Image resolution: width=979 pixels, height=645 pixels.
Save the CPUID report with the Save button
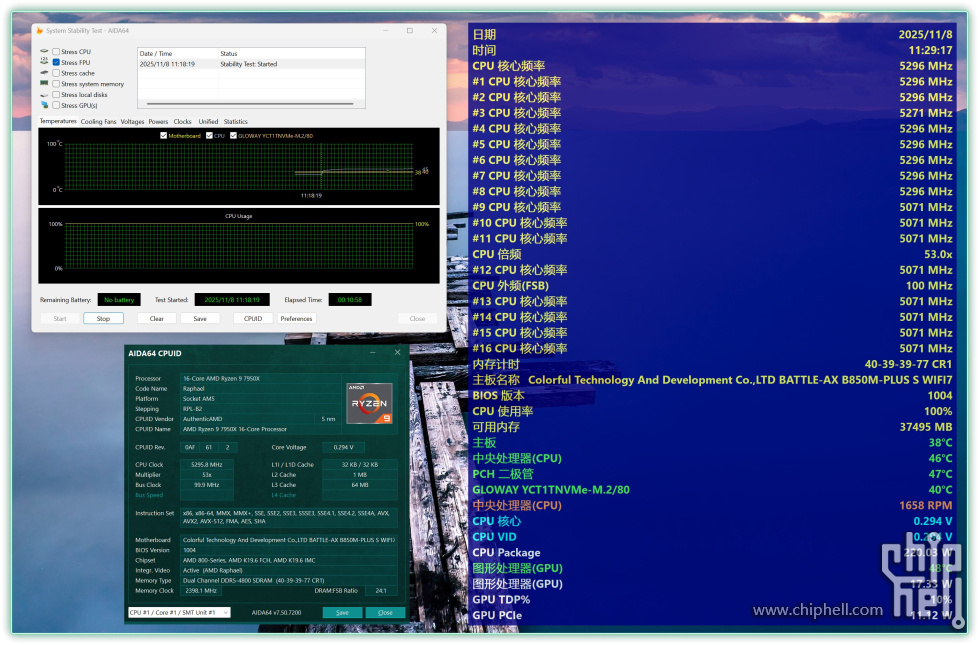[x=345, y=611]
